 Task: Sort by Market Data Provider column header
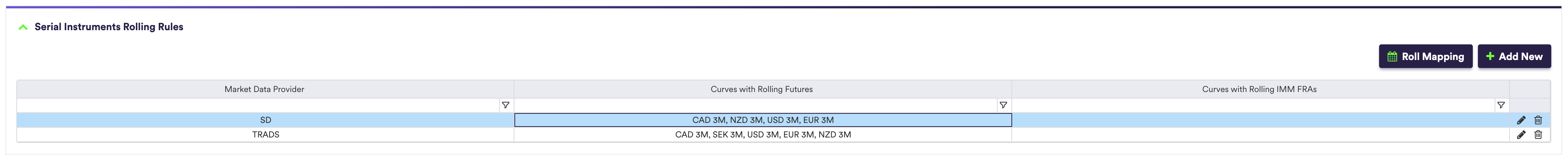coord(265,89)
